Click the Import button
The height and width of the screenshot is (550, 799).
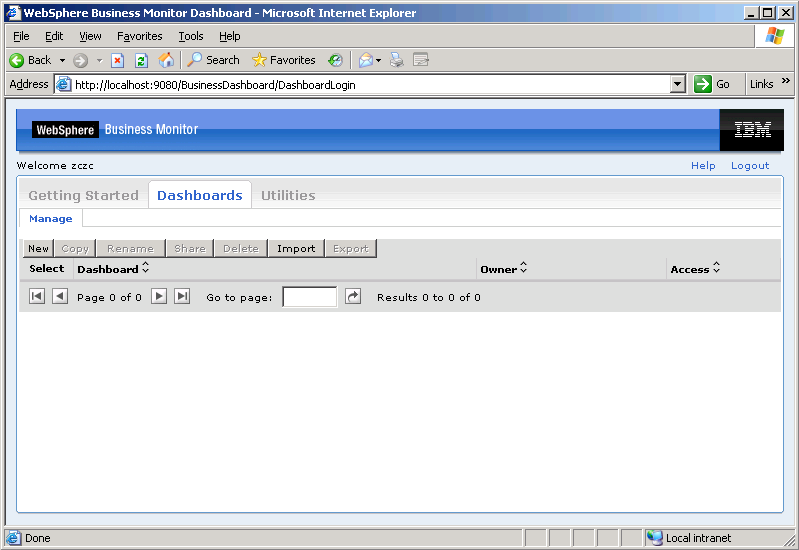296,248
